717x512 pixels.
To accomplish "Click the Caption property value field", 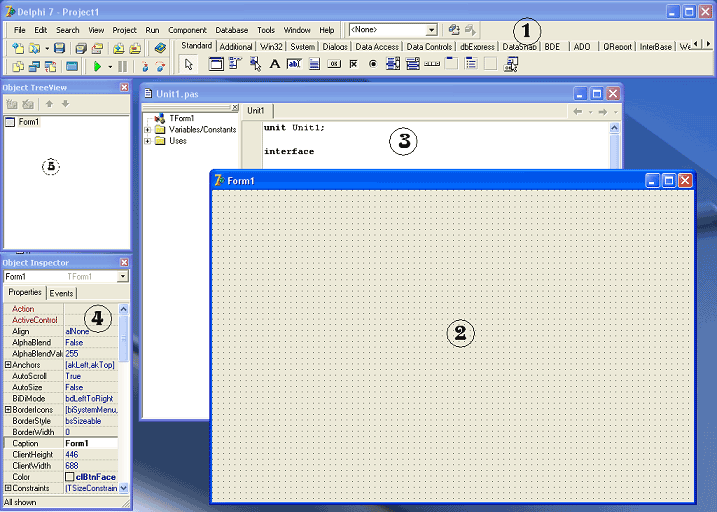I will (x=91, y=443).
